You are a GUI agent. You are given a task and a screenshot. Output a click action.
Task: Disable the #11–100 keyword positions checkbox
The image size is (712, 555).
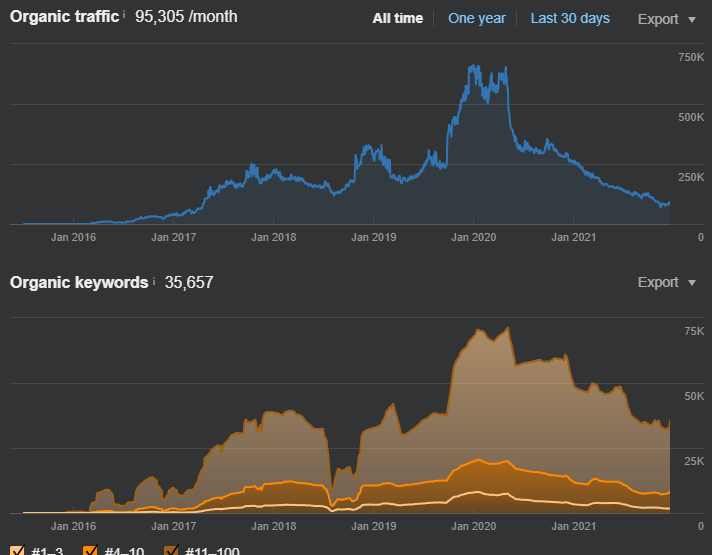(171, 550)
